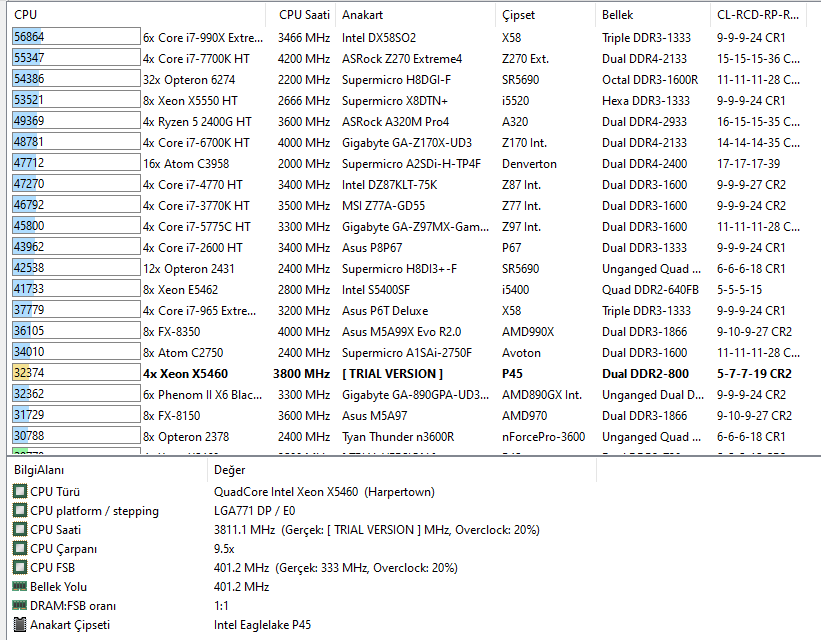Click the Avoton chipset cell
Viewport: 821px width, 640px height.
tap(521, 352)
